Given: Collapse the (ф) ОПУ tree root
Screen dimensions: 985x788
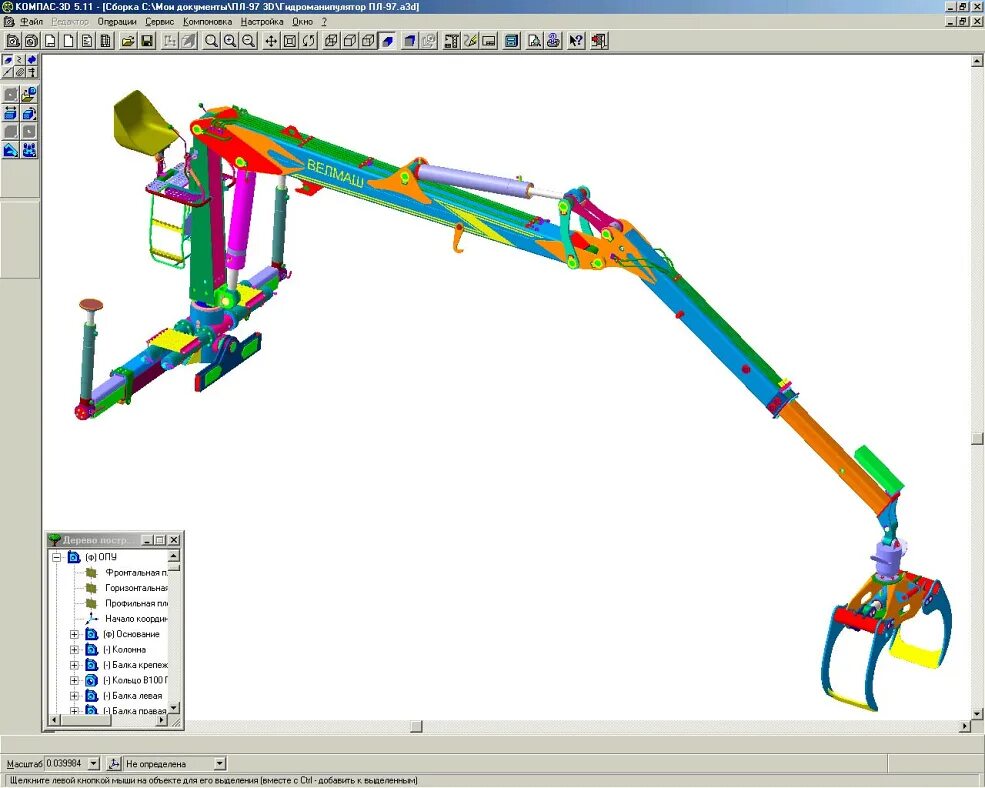Looking at the screenshot, I should click(57, 557).
